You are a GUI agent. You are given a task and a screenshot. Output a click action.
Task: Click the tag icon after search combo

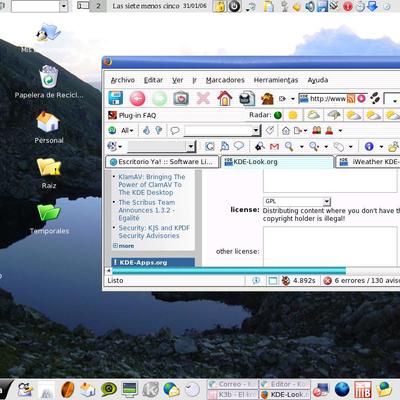tap(270, 130)
